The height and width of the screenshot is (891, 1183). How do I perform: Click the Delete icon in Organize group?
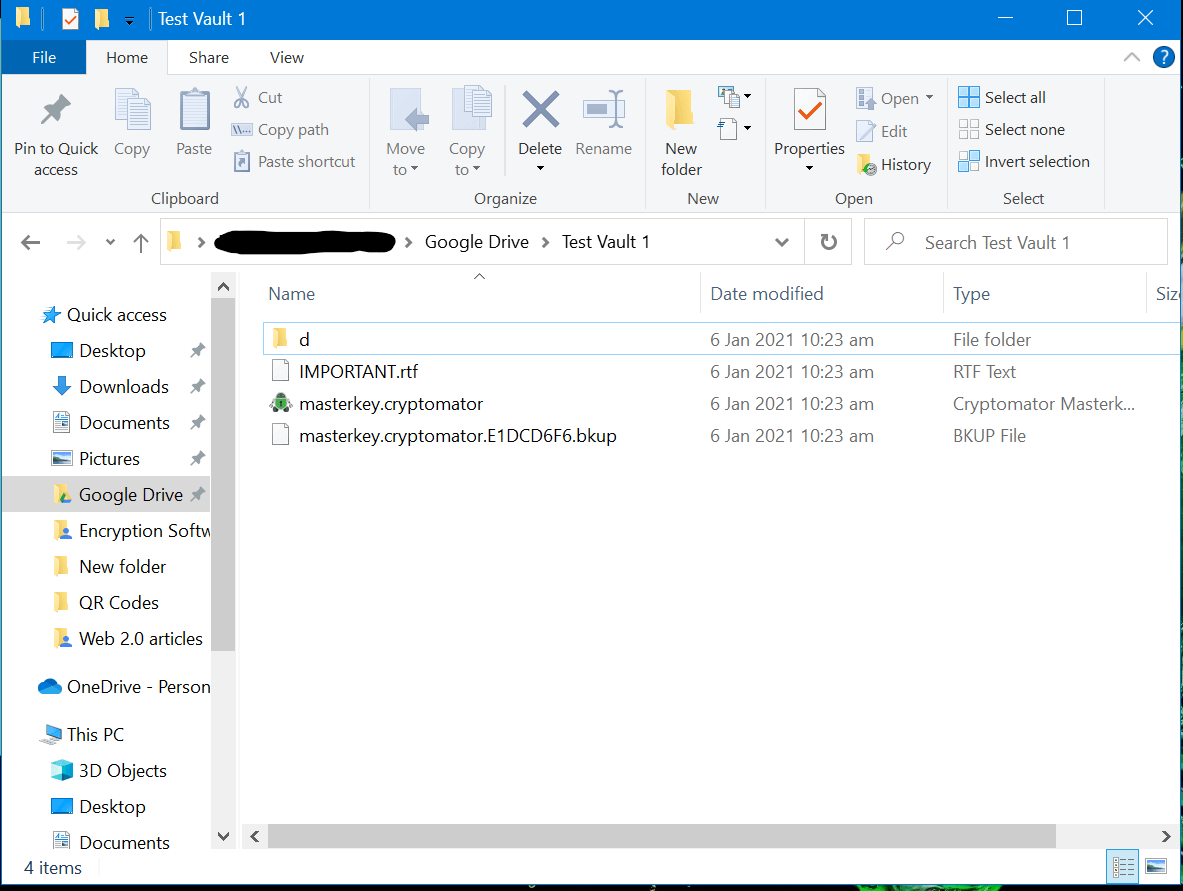(540, 110)
